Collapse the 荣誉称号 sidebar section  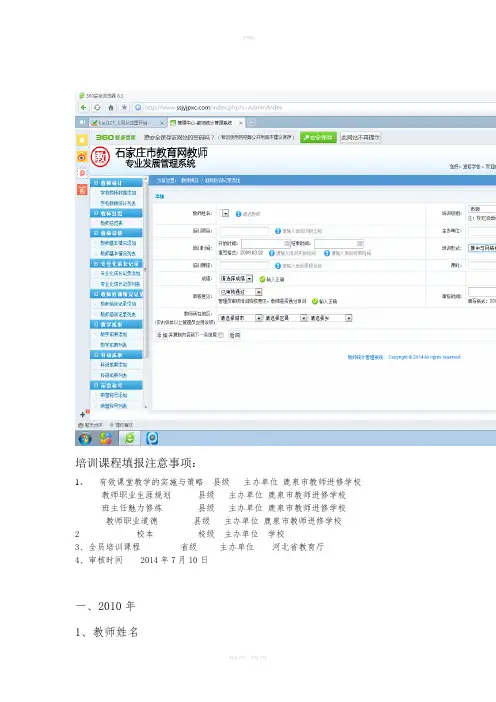(116, 385)
